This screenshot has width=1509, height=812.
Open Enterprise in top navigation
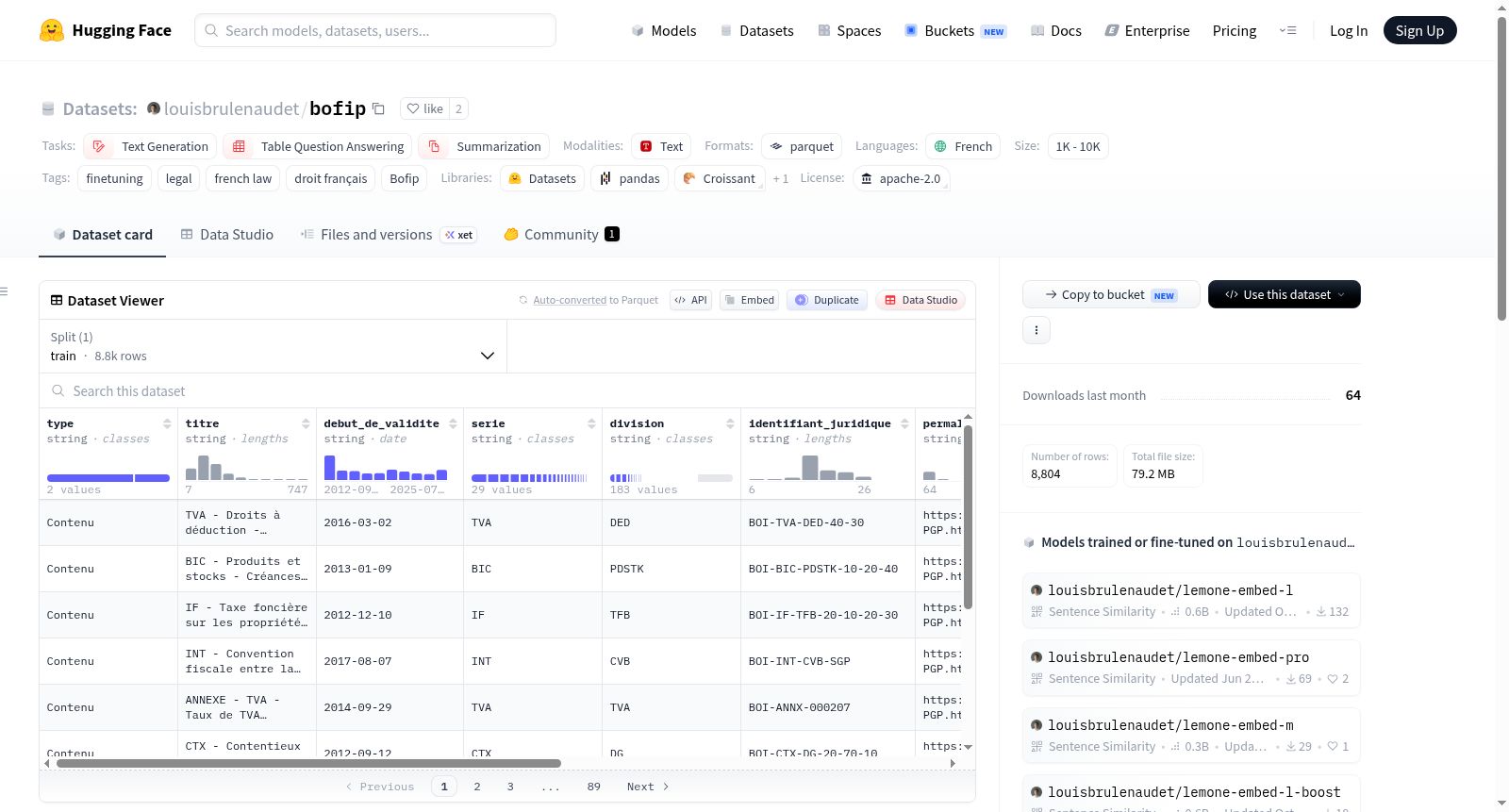[1147, 31]
